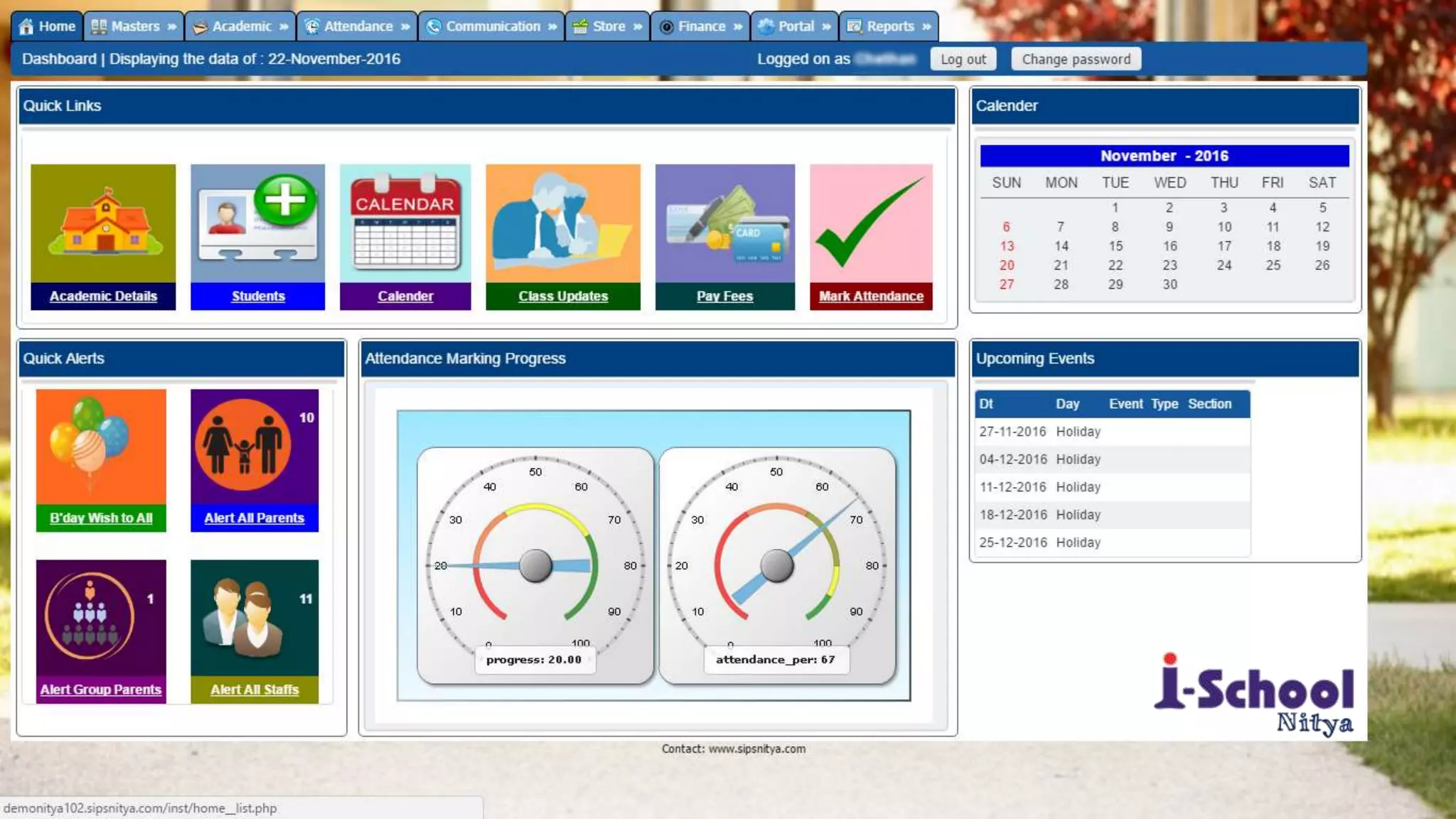Expand the Finance menu dropdown
Image resolution: width=1456 pixels, height=819 pixels.
(x=700, y=26)
